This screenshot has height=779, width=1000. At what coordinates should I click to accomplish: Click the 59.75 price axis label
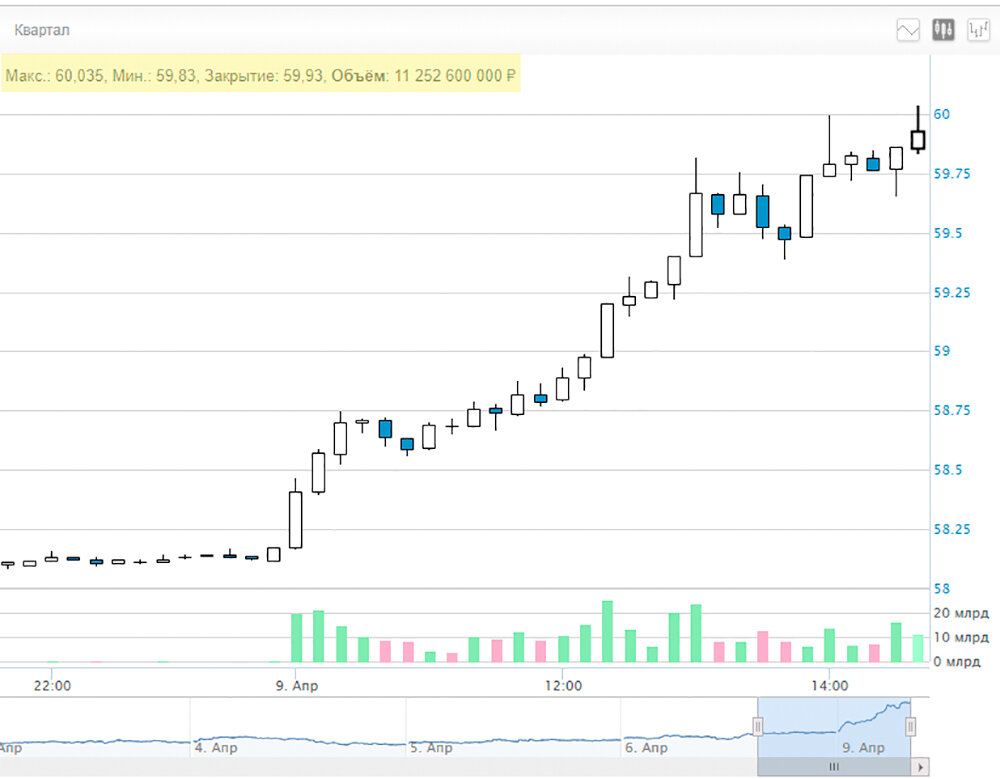(x=952, y=174)
